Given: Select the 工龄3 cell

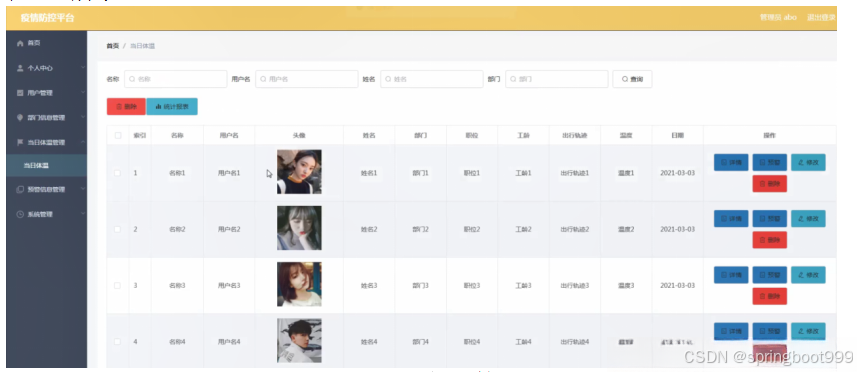Looking at the screenshot, I should [x=523, y=286].
